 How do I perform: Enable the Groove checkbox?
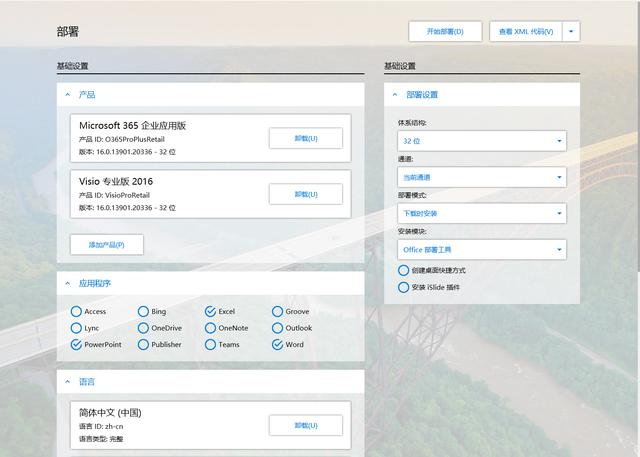tap(277, 311)
